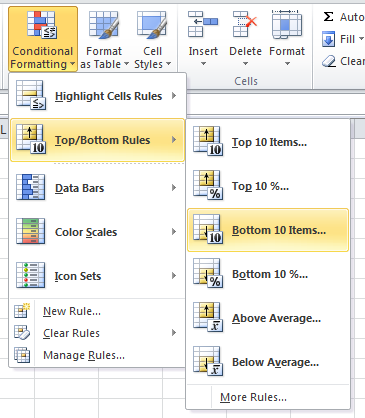This screenshot has width=365, height=418.
Task: Expand the Data Bars submenu
Action: pos(97,188)
